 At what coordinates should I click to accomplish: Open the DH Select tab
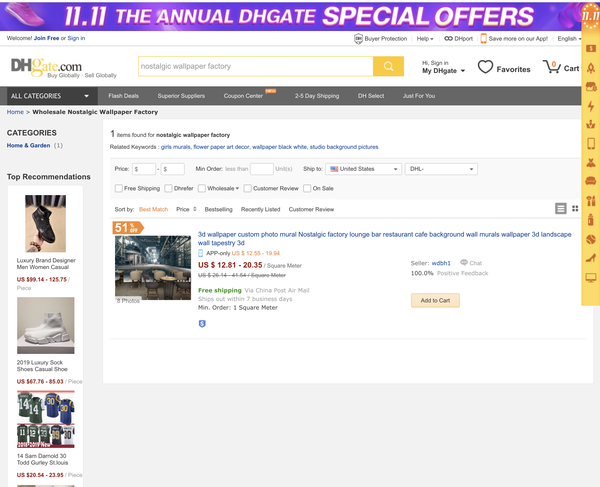(x=371, y=96)
